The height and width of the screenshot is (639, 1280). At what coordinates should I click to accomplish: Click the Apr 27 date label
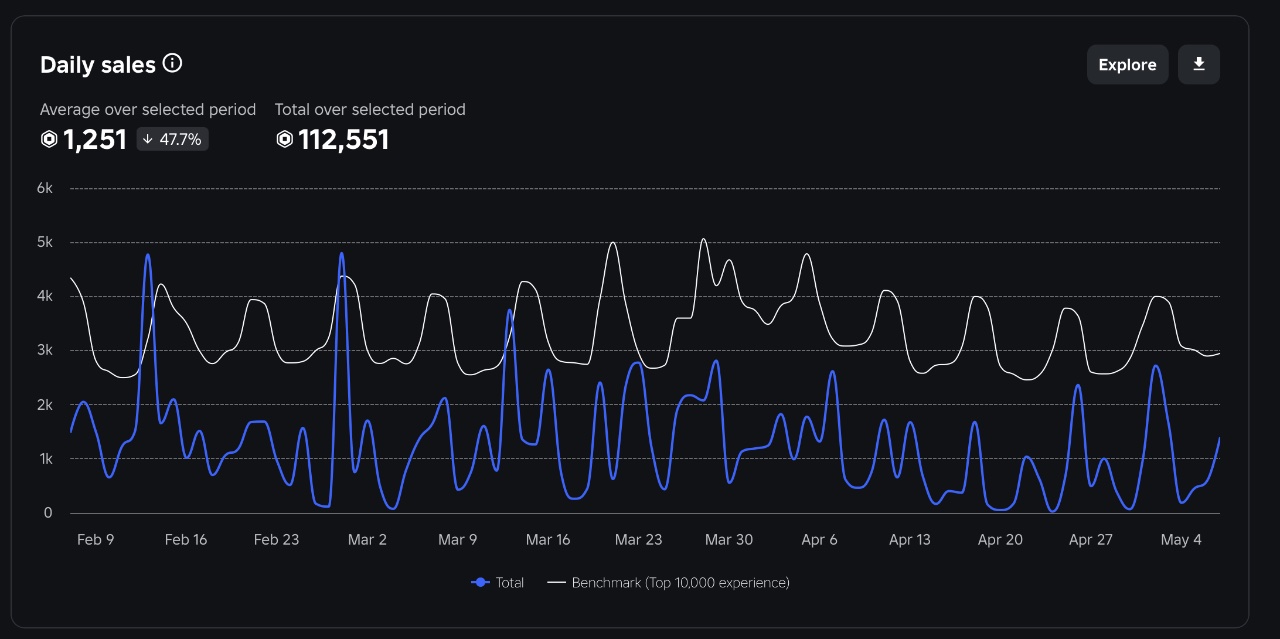pyautogui.click(x=1091, y=540)
